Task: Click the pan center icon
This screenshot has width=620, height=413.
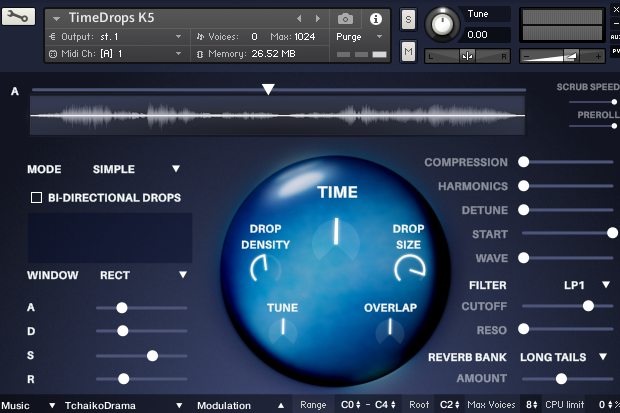Action: pos(467,56)
